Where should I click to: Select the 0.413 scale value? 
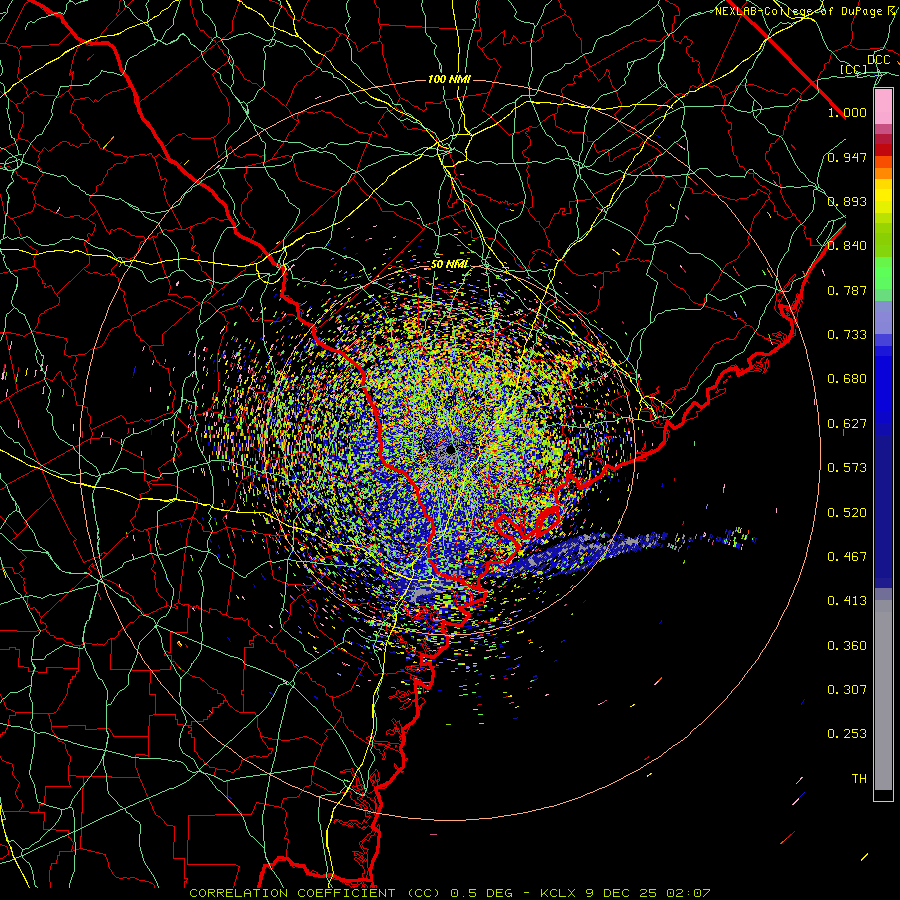pos(847,601)
